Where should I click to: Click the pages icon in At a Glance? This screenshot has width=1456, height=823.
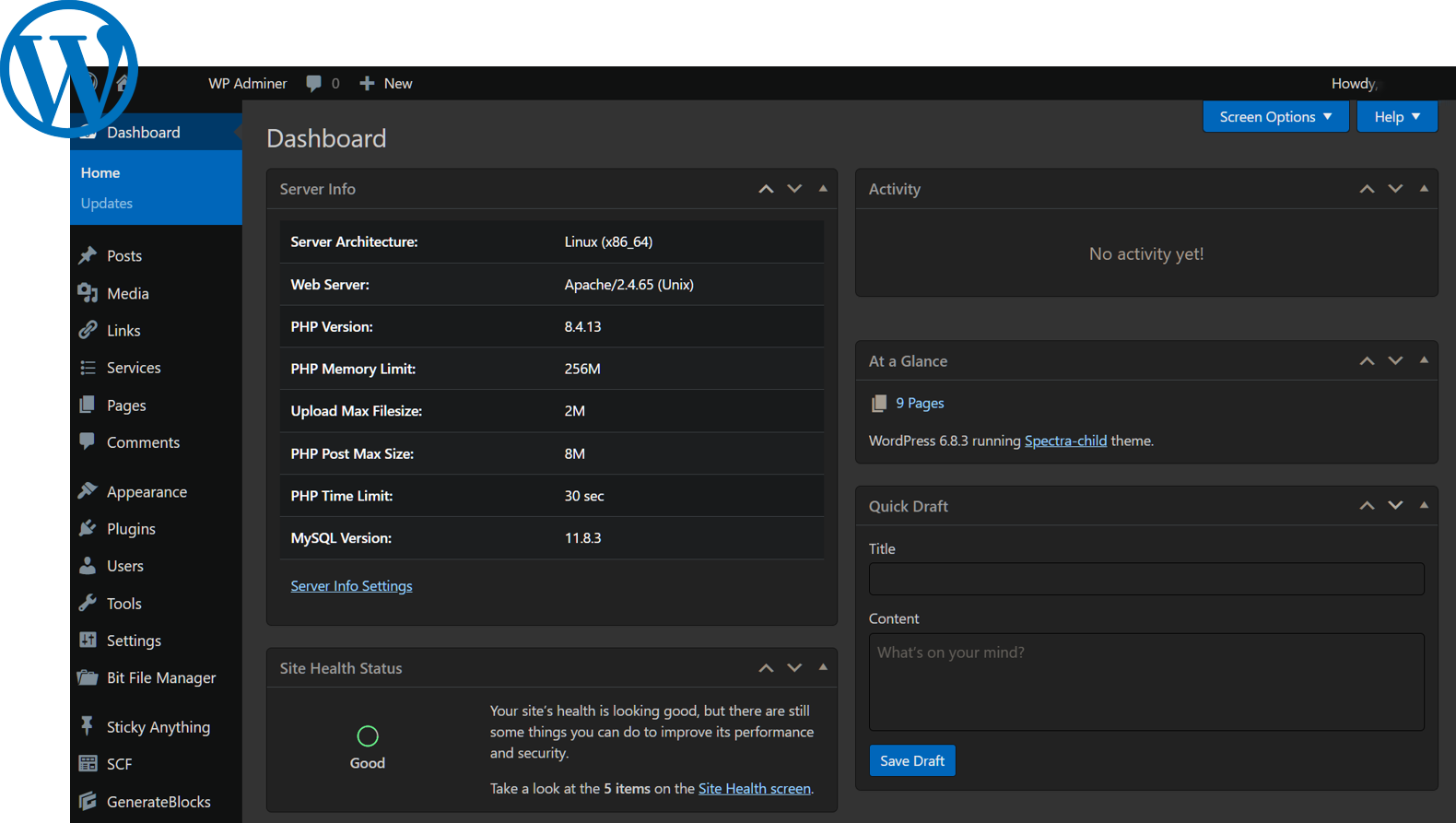pyautogui.click(x=879, y=403)
